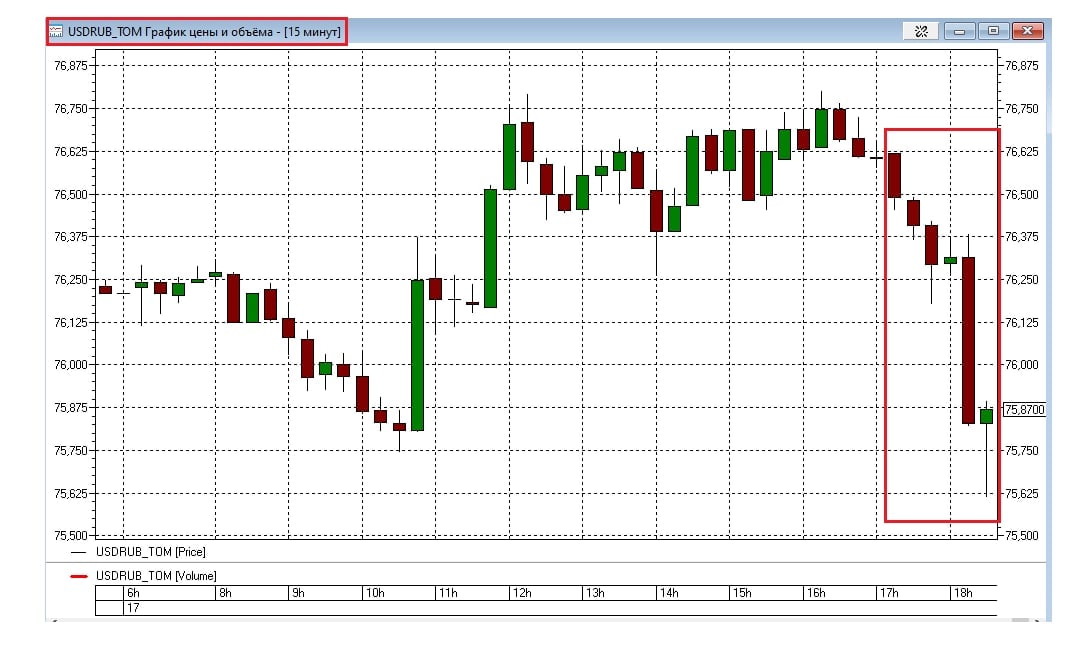Click the 15h time axis label

742,593
